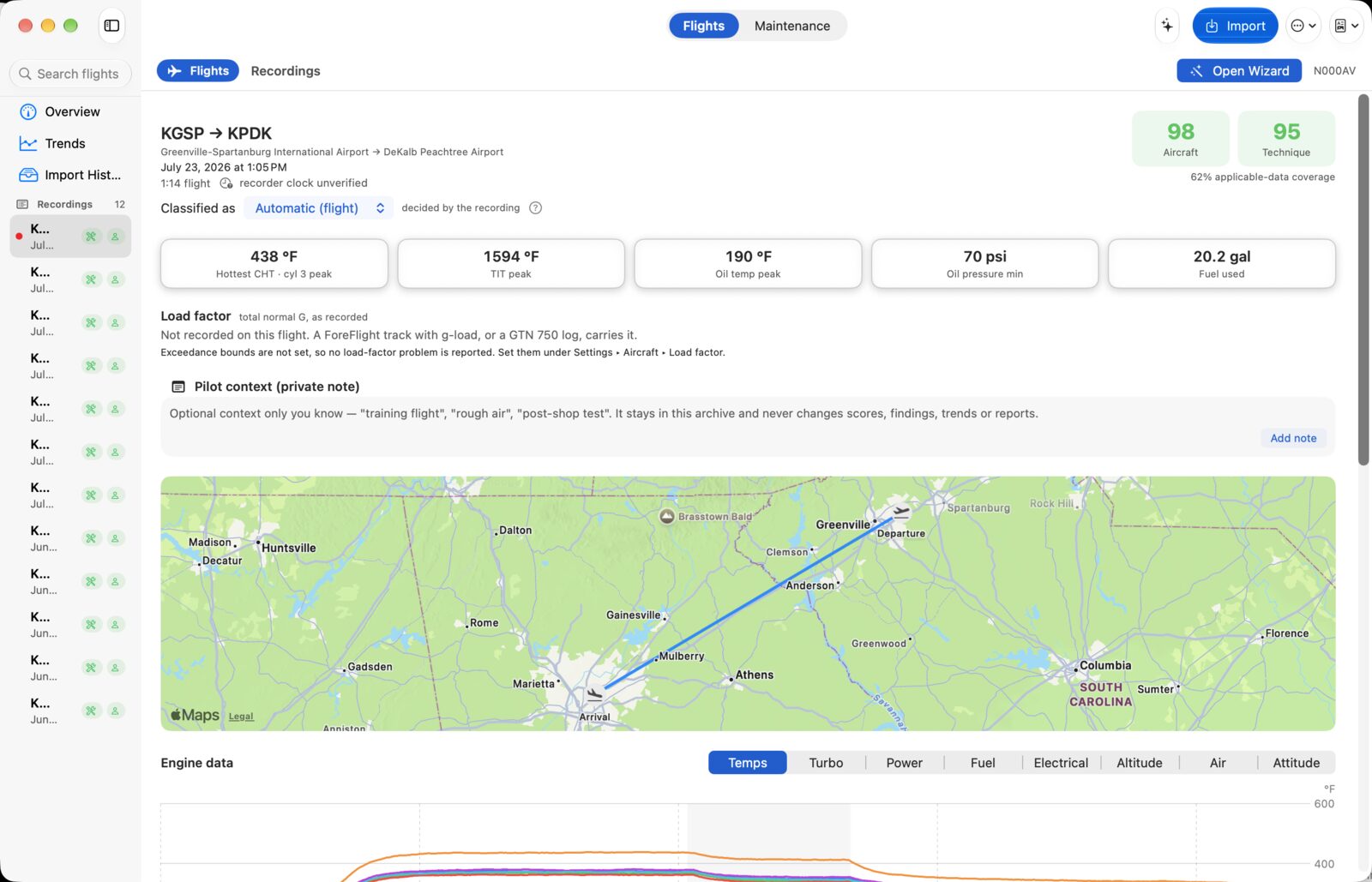The image size is (1372, 882).
Task: Click the download-tray icon in Import
Action: [x=1212, y=26]
